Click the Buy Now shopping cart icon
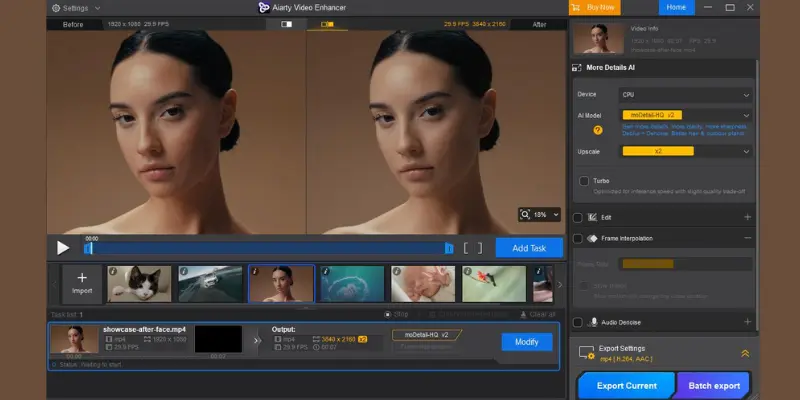 click(576, 7)
